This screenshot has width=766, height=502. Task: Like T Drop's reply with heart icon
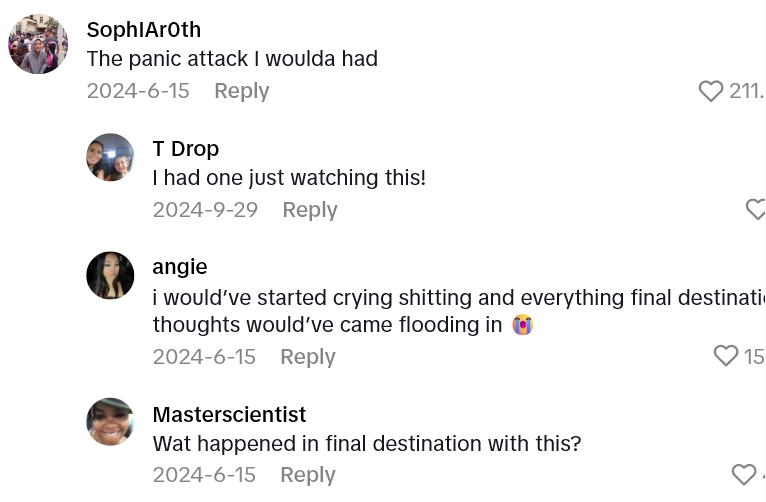pos(756,209)
